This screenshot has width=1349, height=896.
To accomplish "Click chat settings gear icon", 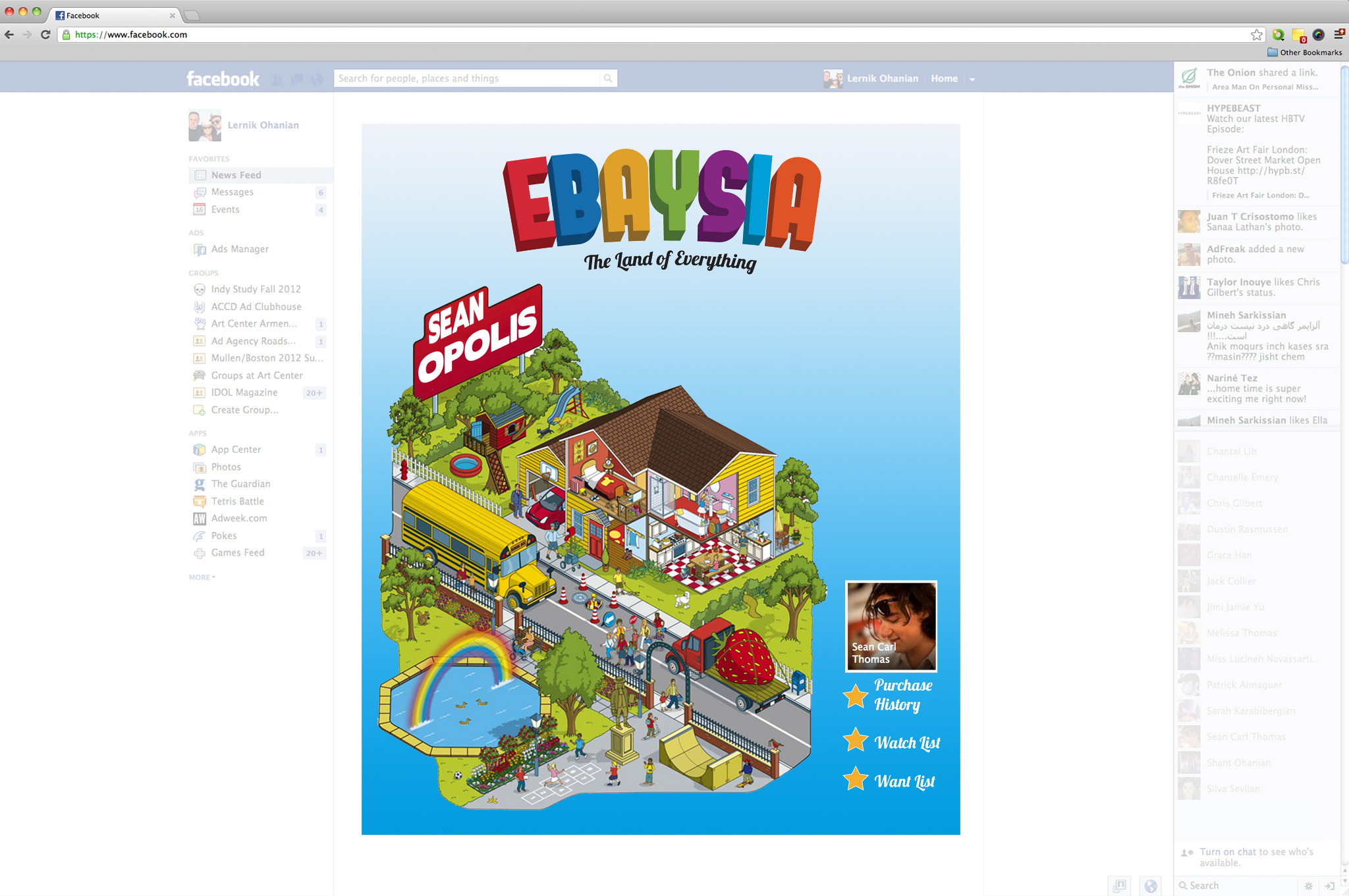I will coord(1308,886).
